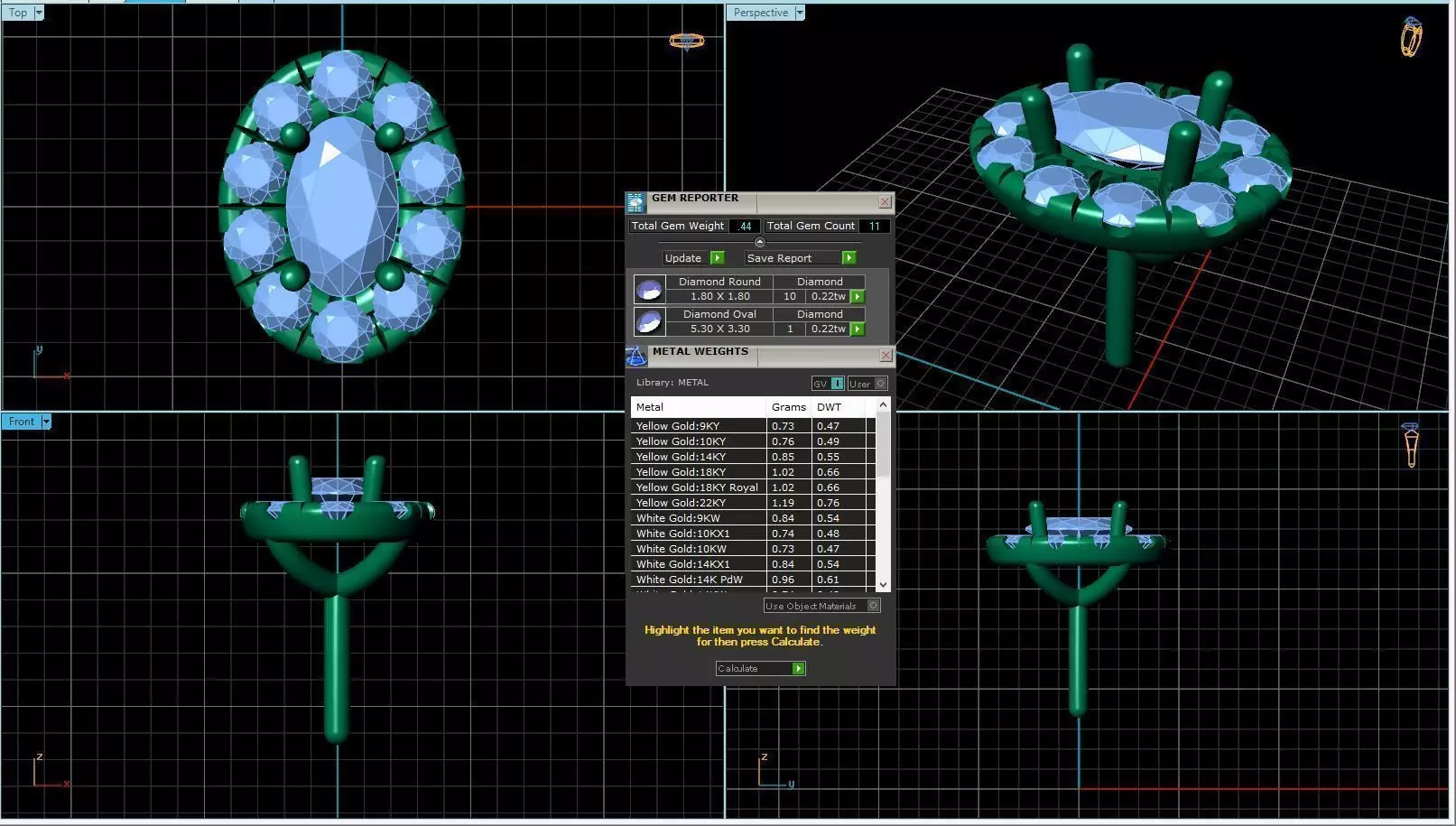Click the green arrow beside Calculate
The width and height of the screenshot is (1456, 826).
pyautogui.click(x=798, y=669)
